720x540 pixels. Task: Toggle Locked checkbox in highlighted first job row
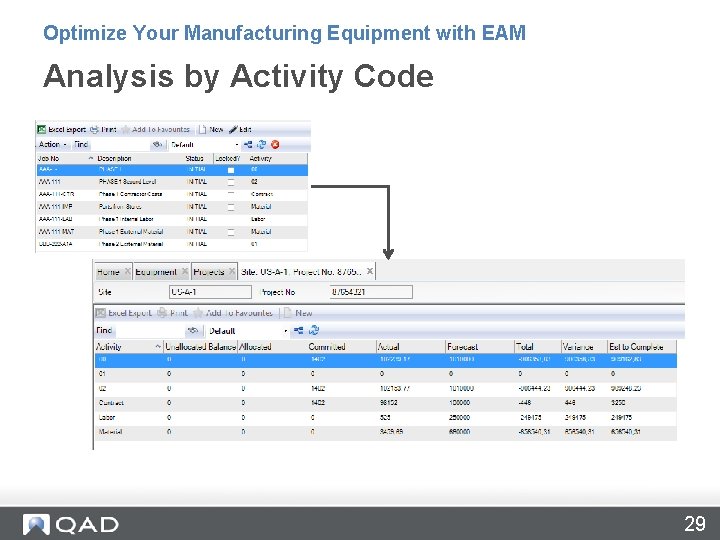(231, 170)
